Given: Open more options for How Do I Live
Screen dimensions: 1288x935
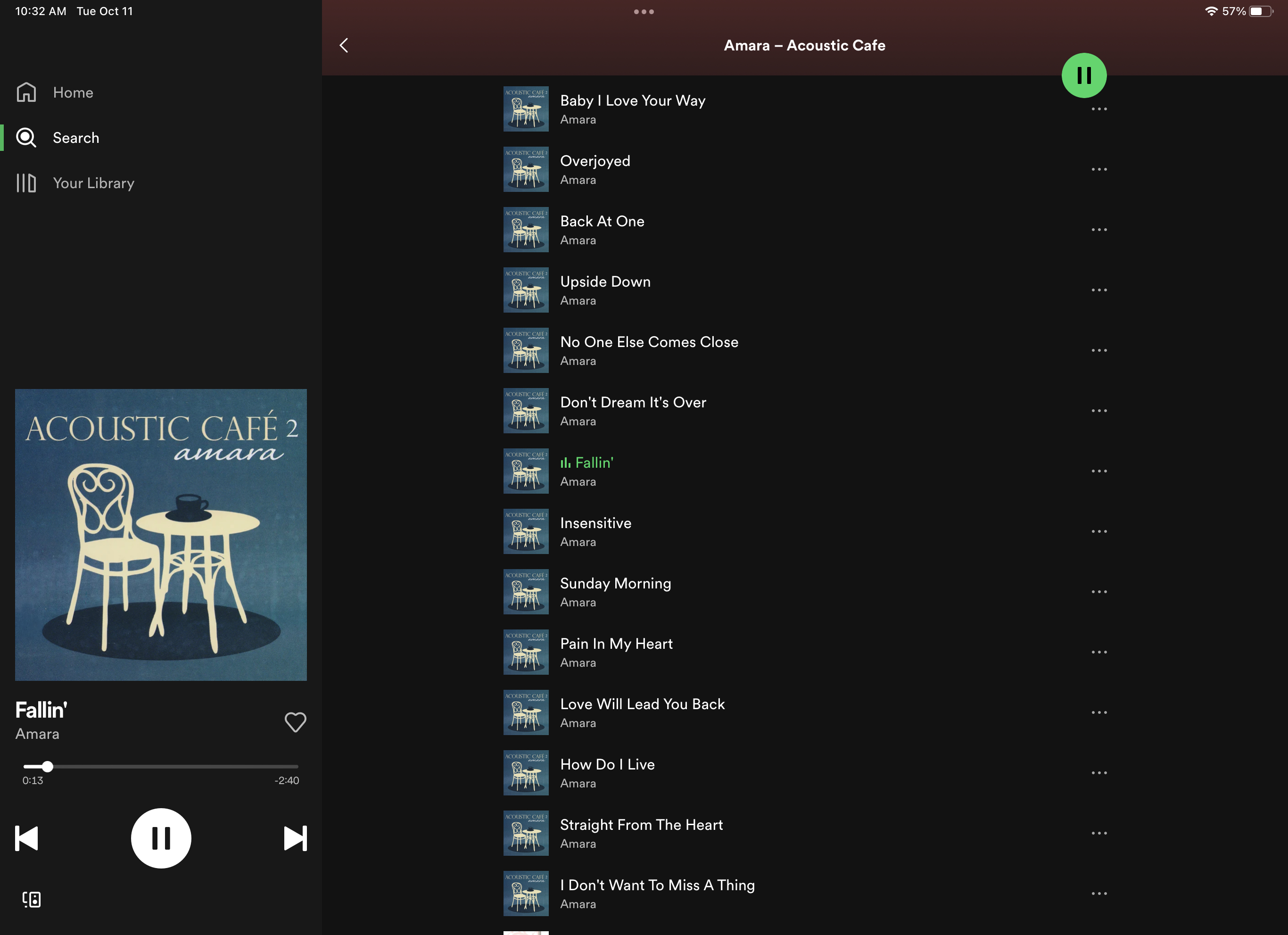Looking at the screenshot, I should [1099, 772].
